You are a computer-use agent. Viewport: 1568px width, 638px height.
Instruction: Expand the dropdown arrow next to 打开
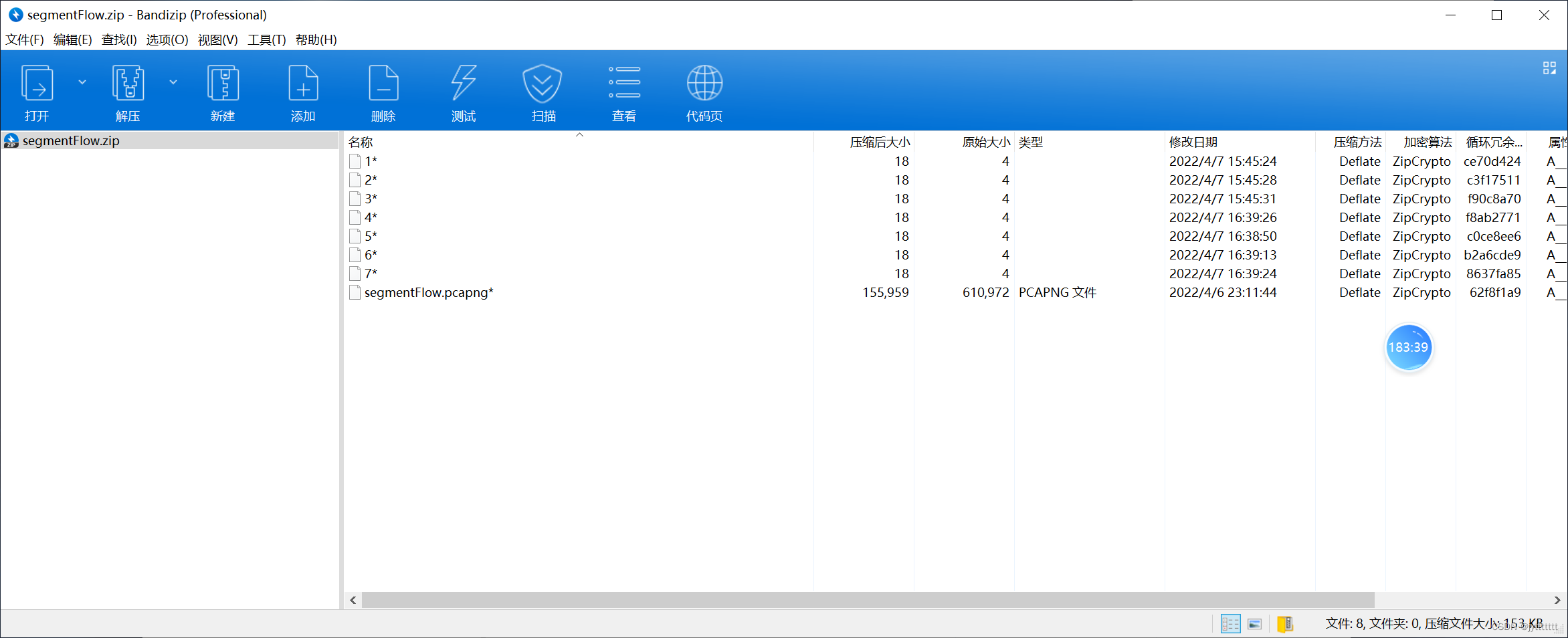pos(82,82)
